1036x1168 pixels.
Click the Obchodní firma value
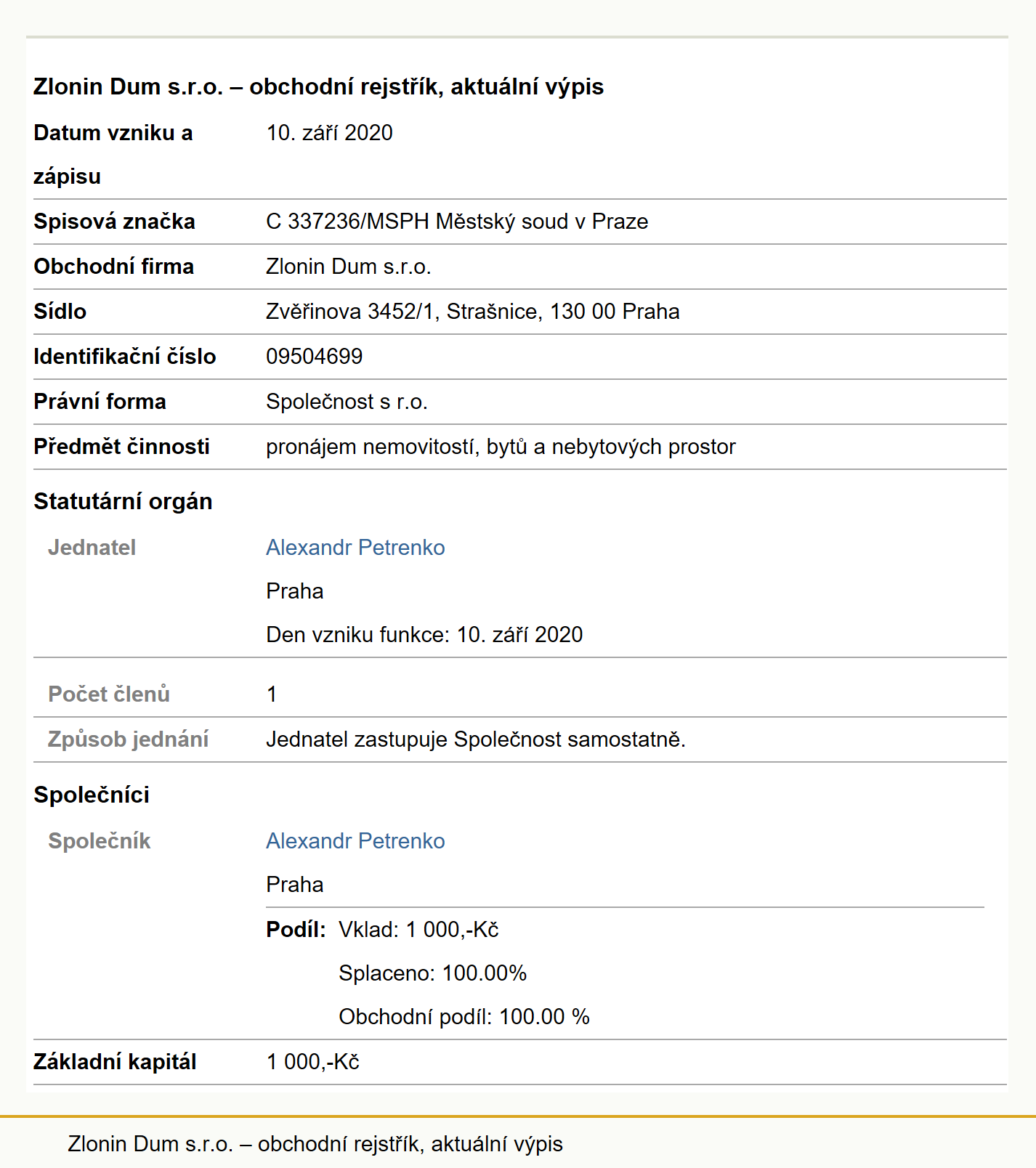pyautogui.click(x=349, y=266)
